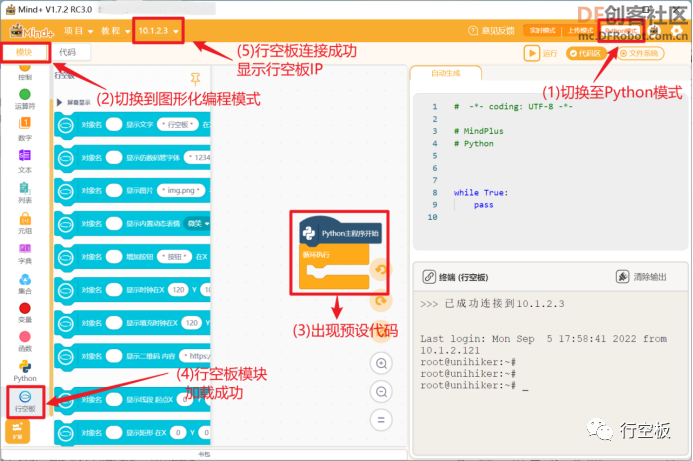693x461 pixels.
Task: Open the 数字 number block category
Action: point(25,129)
